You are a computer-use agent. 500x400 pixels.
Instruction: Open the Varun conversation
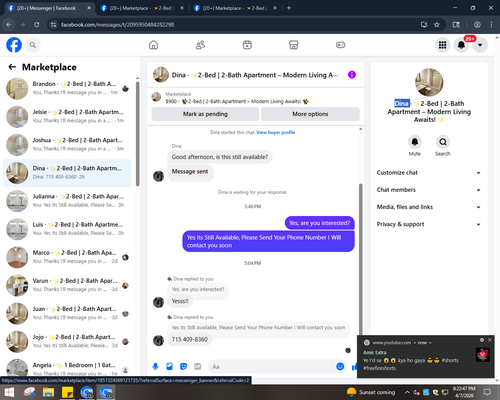click(68, 285)
